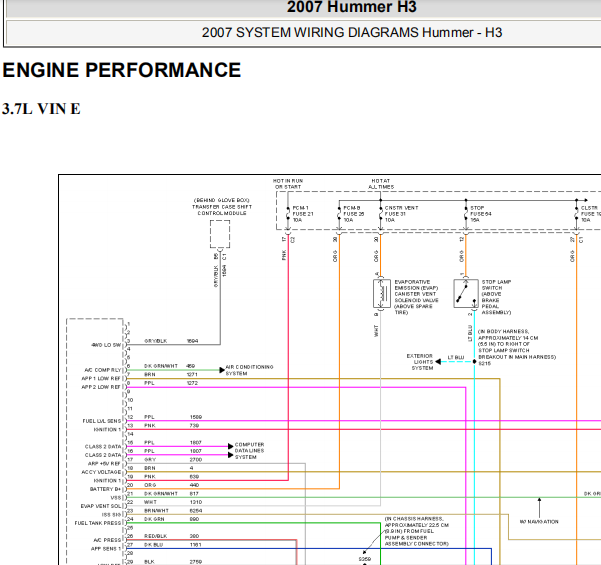The image size is (601, 565).
Task: Click the "EXTERIOR LIGHTS SYSTEM" reference
Action: tap(419, 362)
